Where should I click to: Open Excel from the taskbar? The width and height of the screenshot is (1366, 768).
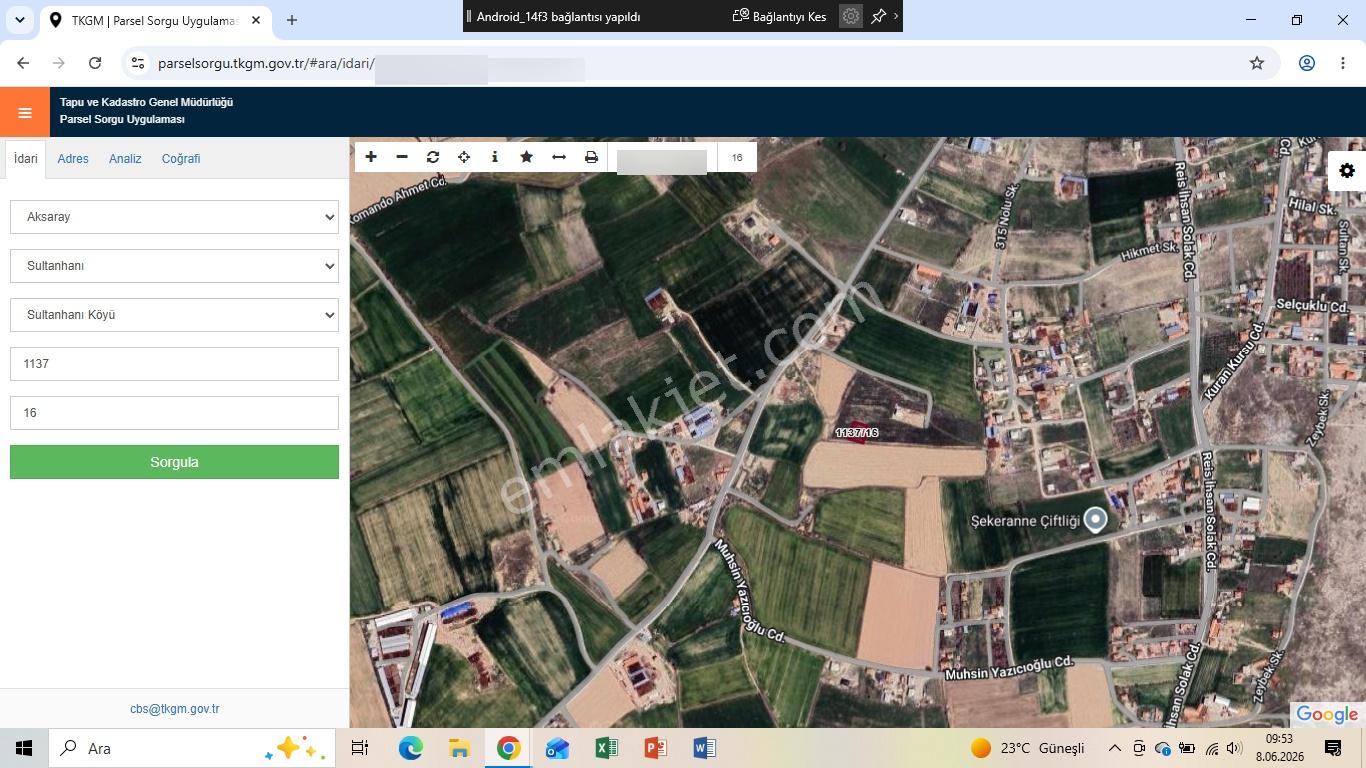[x=606, y=748]
